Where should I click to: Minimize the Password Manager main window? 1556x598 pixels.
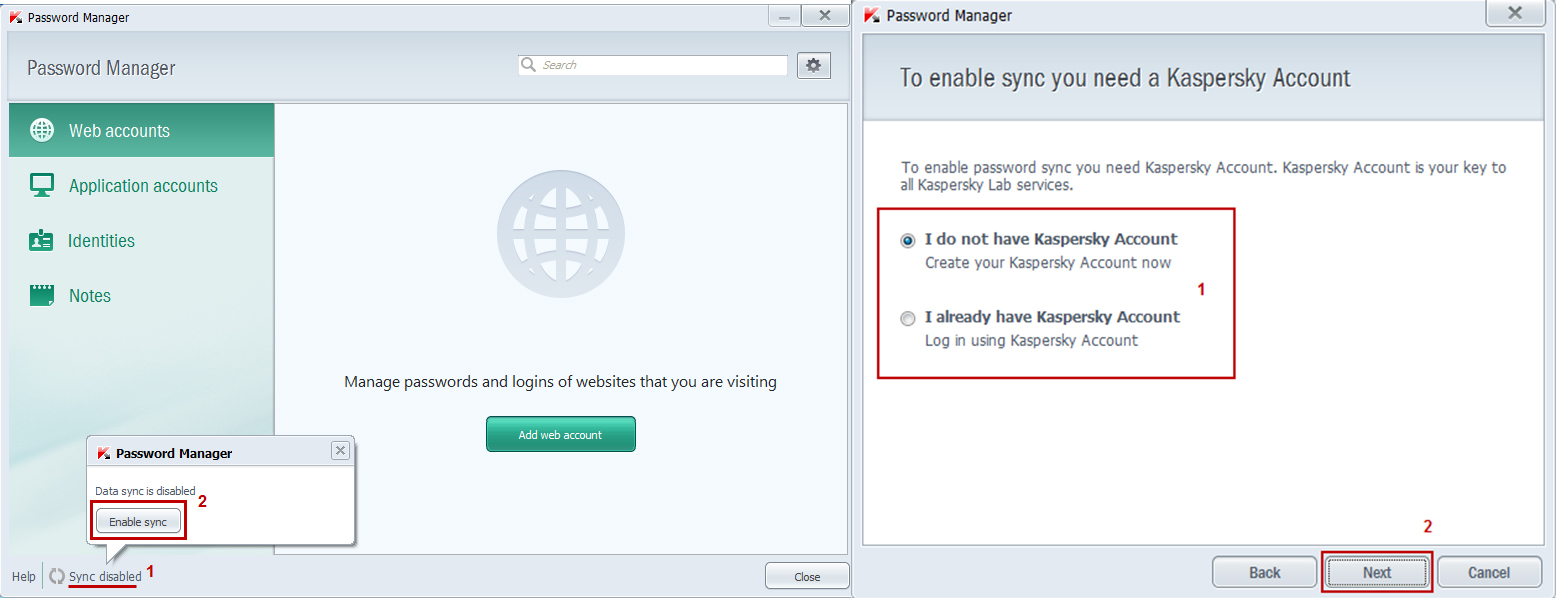pos(785,17)
